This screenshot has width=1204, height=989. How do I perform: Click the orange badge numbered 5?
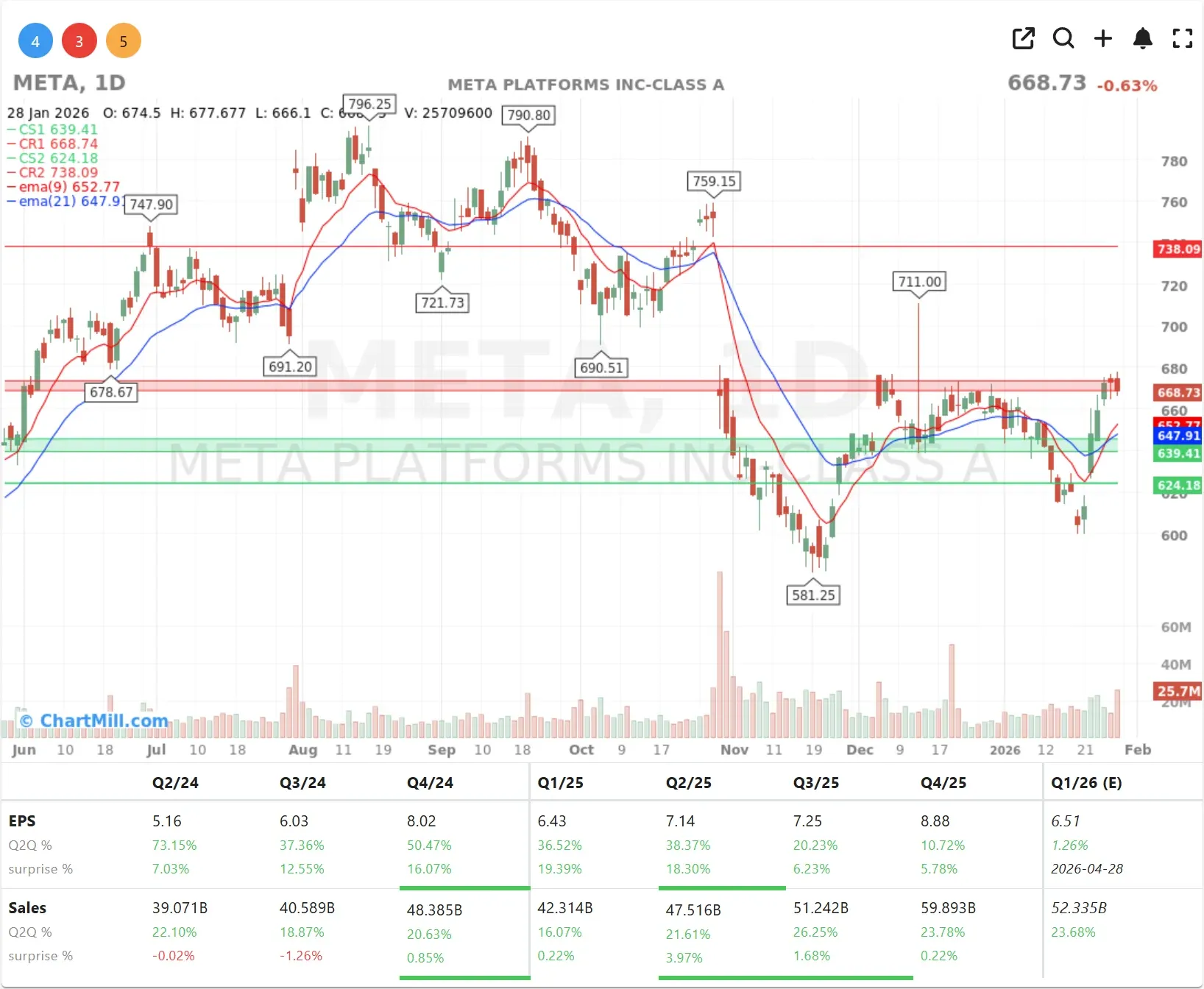click(124, 41)
